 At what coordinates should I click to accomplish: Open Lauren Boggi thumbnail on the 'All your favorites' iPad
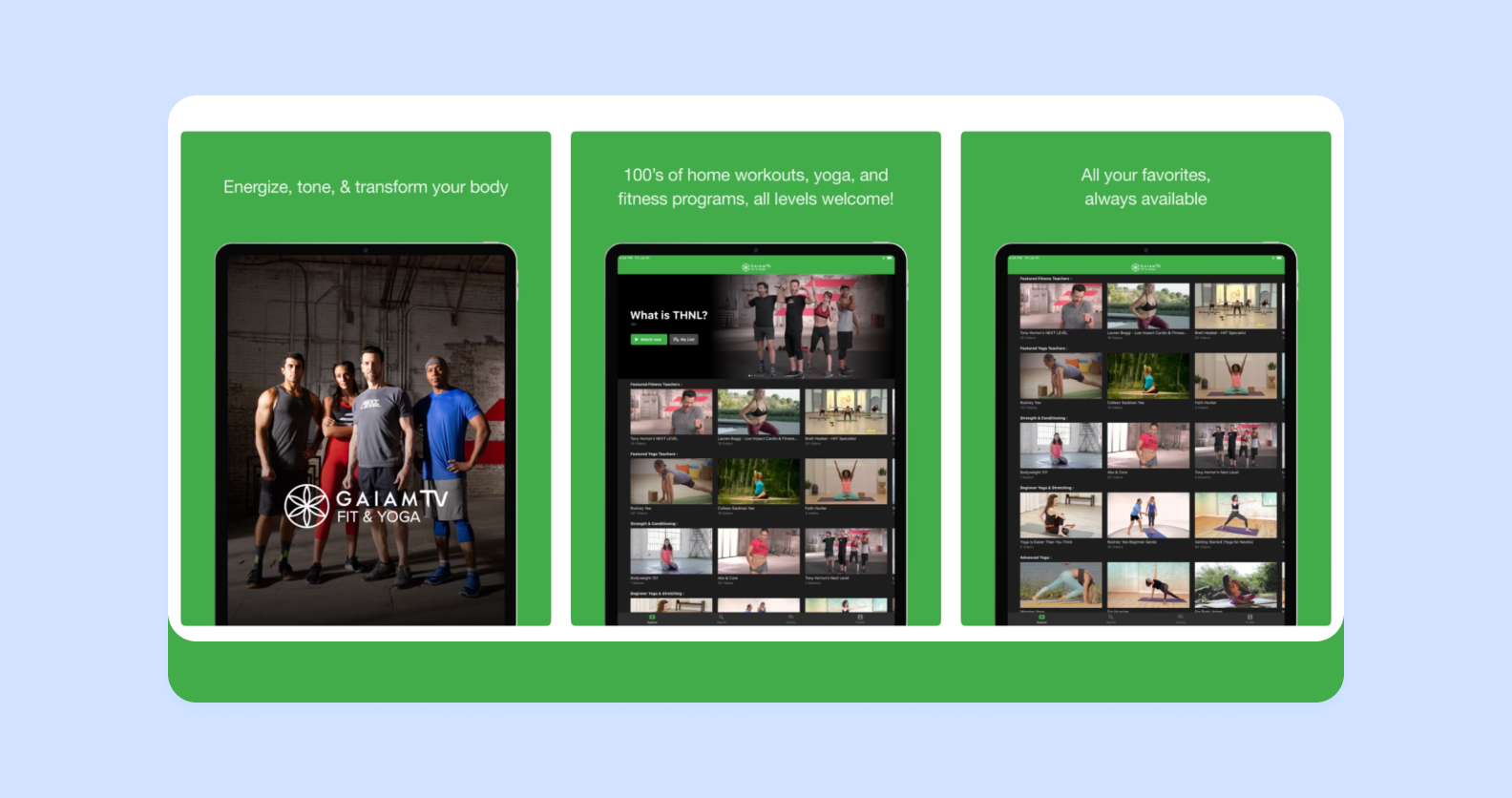click(1148, 306)
